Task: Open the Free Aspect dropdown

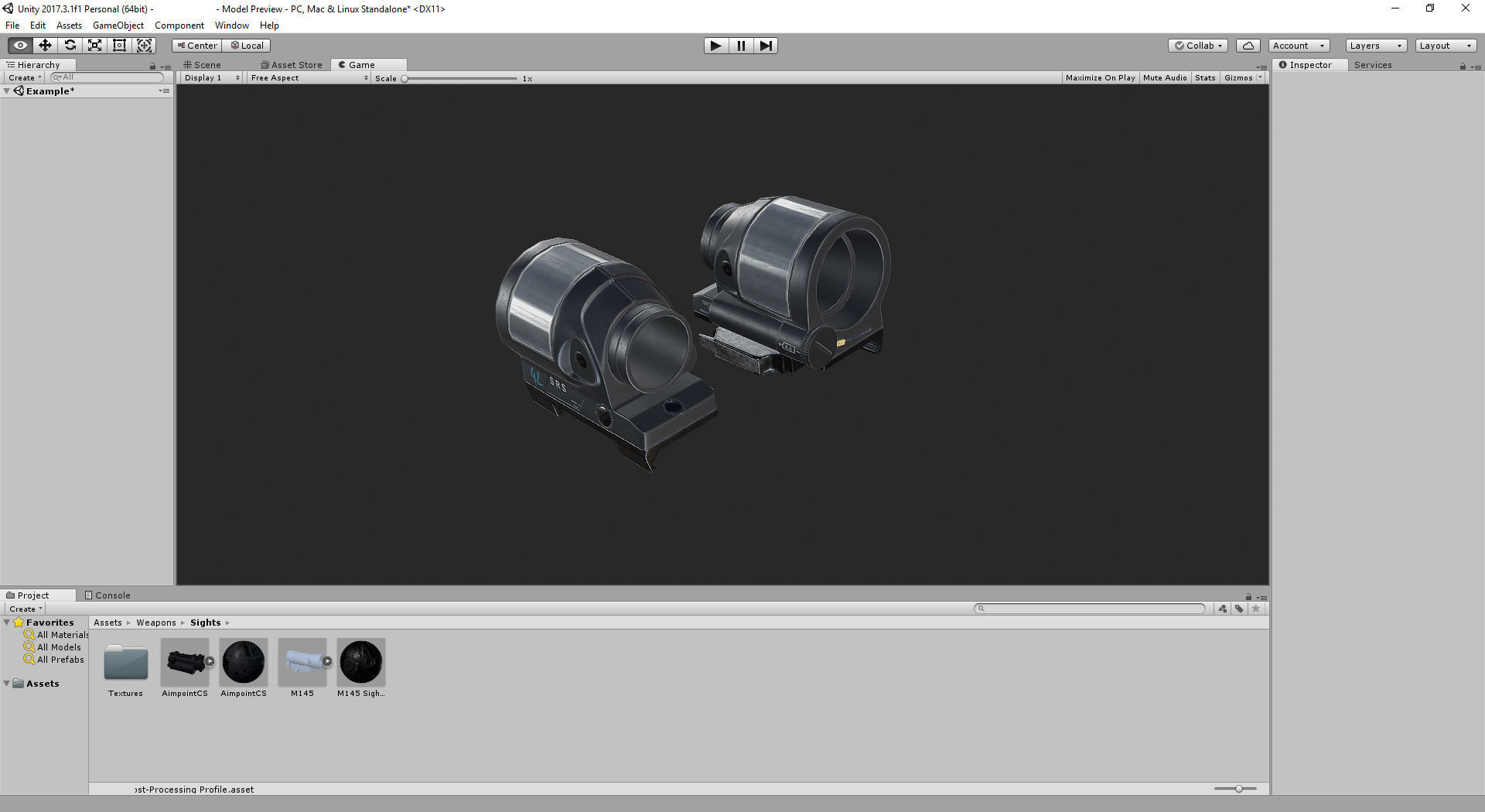Action: click(x=309, y=78)
